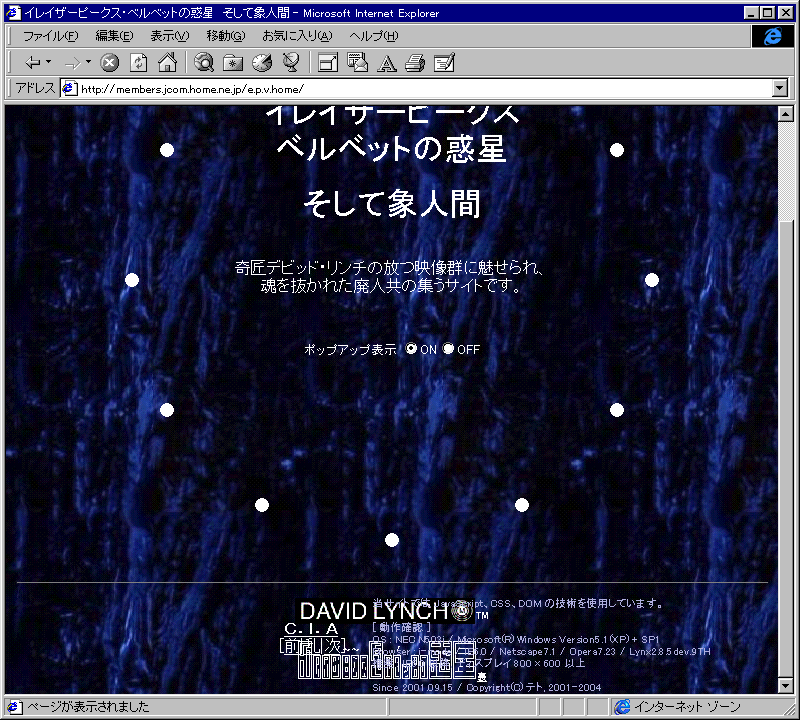Click the DAVID LYNCH banner link
Image resolution: width=800 pixels, height=720 pixels.
click(x=385, y=611)
